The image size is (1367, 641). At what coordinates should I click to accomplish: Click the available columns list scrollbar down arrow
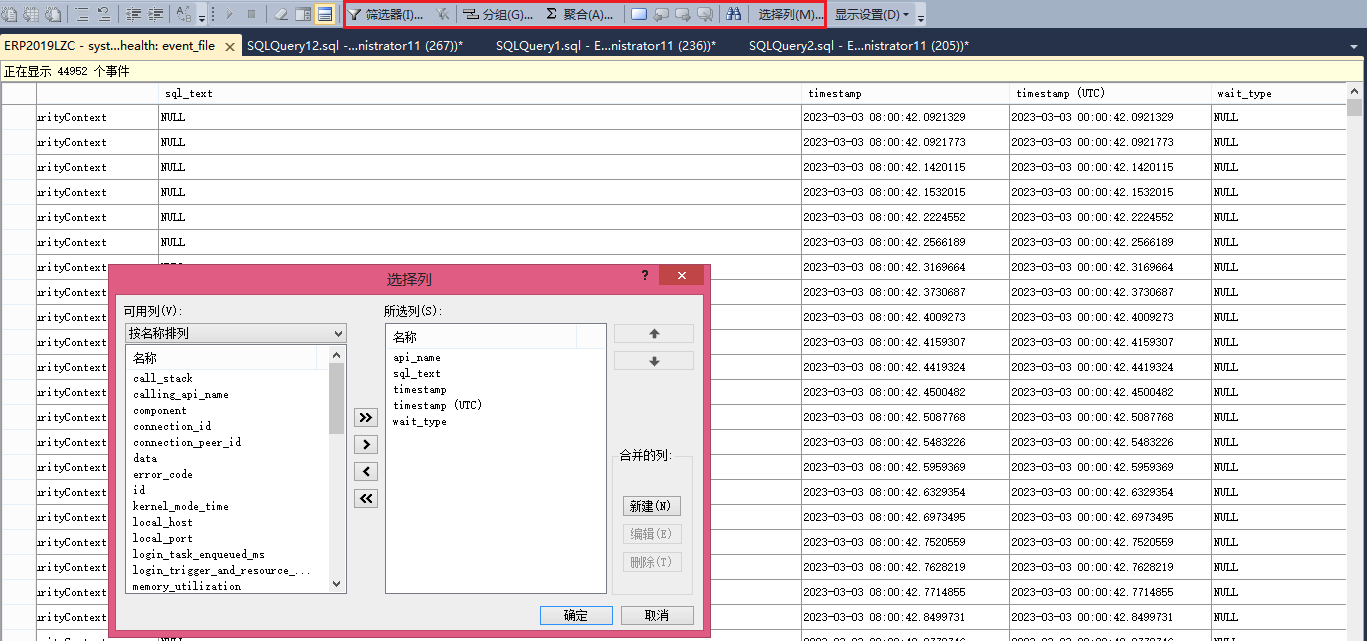pos(337,585)
